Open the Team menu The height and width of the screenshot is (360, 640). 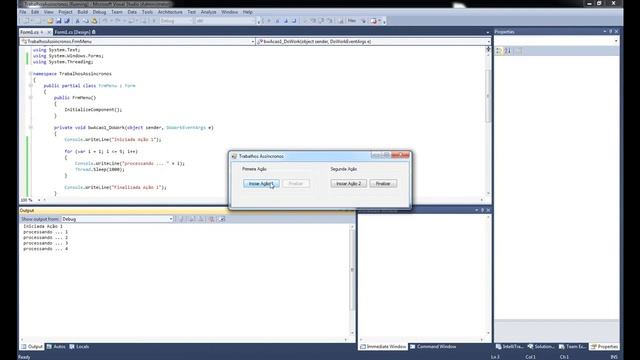point(117,12)
